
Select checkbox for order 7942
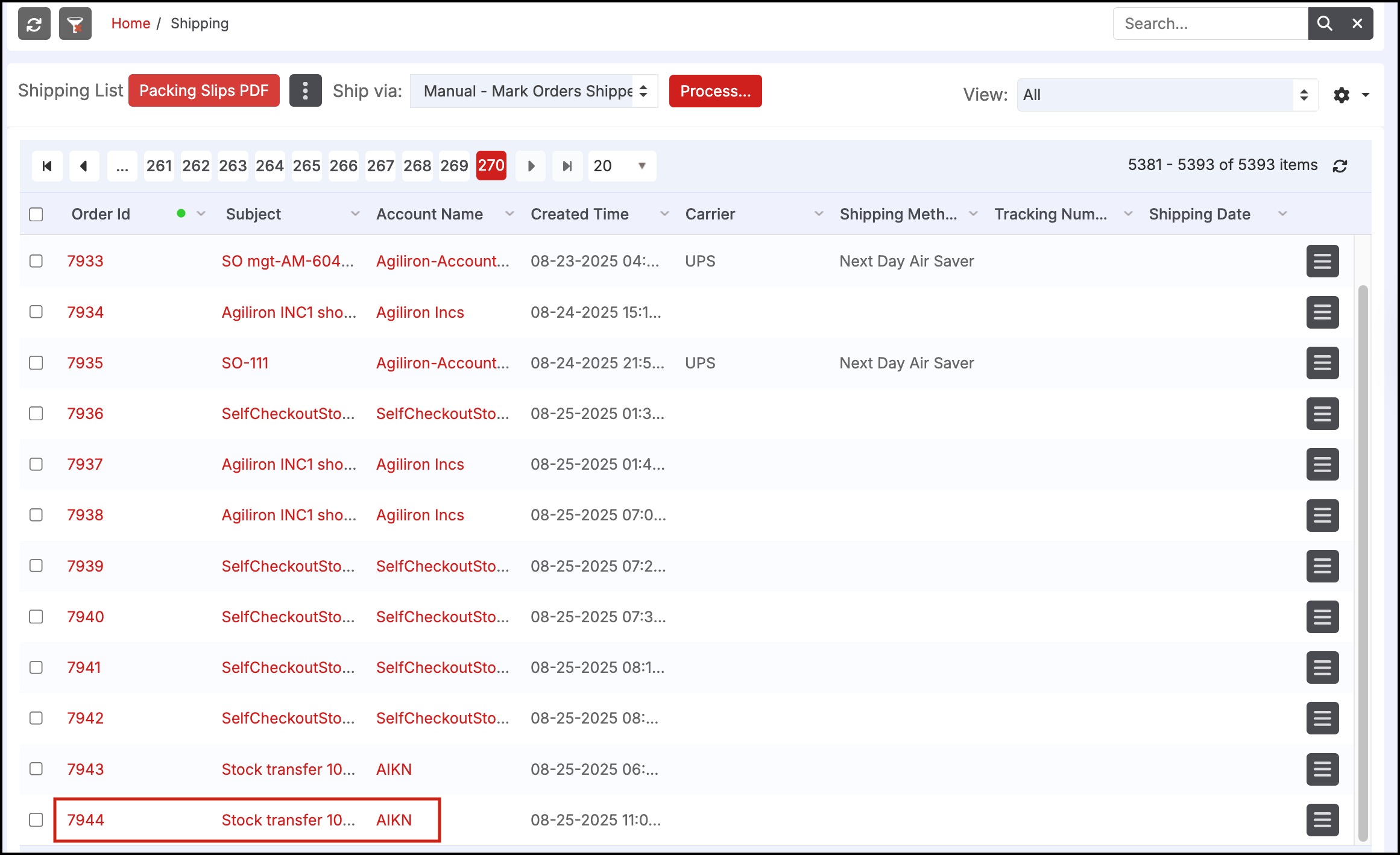point(36,718)
